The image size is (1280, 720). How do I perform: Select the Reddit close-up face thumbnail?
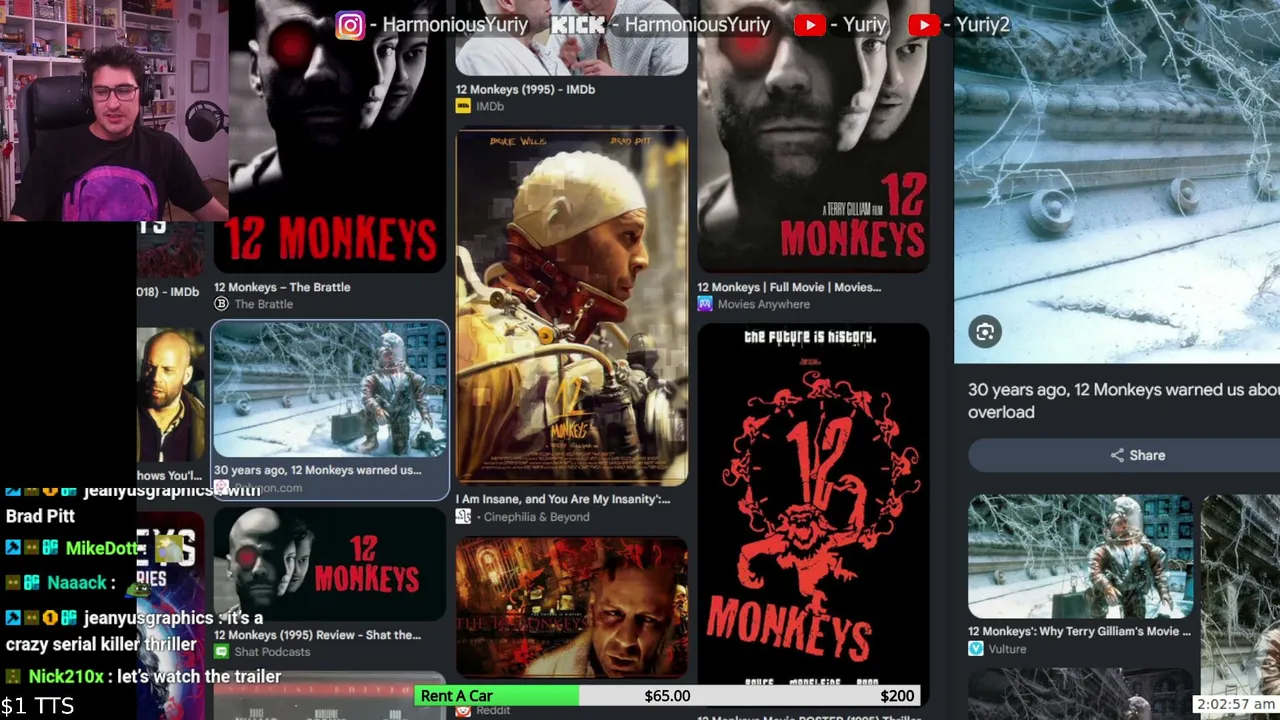point(572,608)
